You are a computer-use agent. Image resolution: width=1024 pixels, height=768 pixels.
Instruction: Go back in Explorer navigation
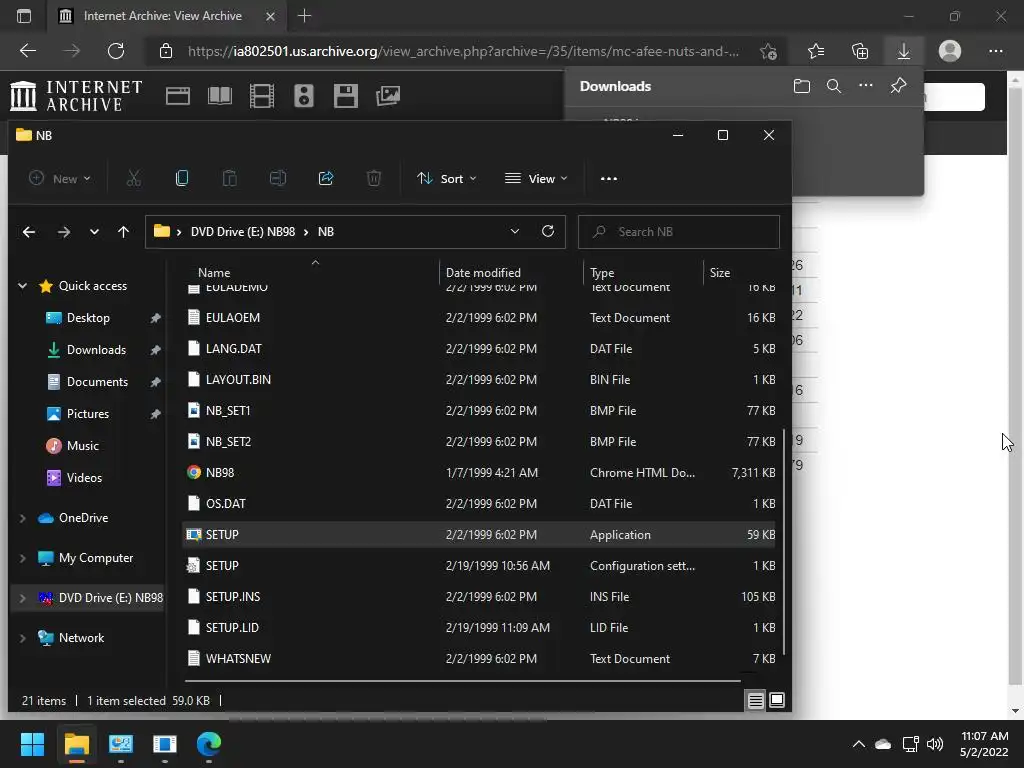pyautogui.click(x=29, y=232)
